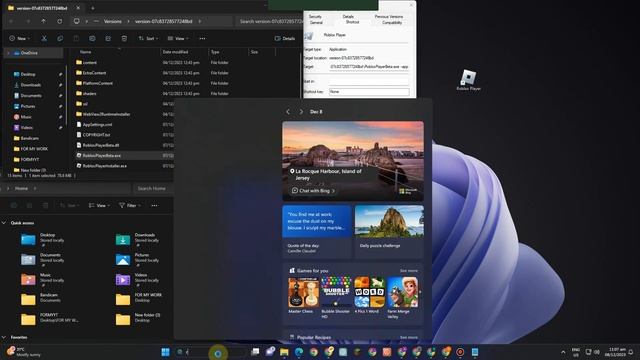Open the View dropdown in lower Explorer window
This screenshot has height=360, width=640.
click(99, 205)
